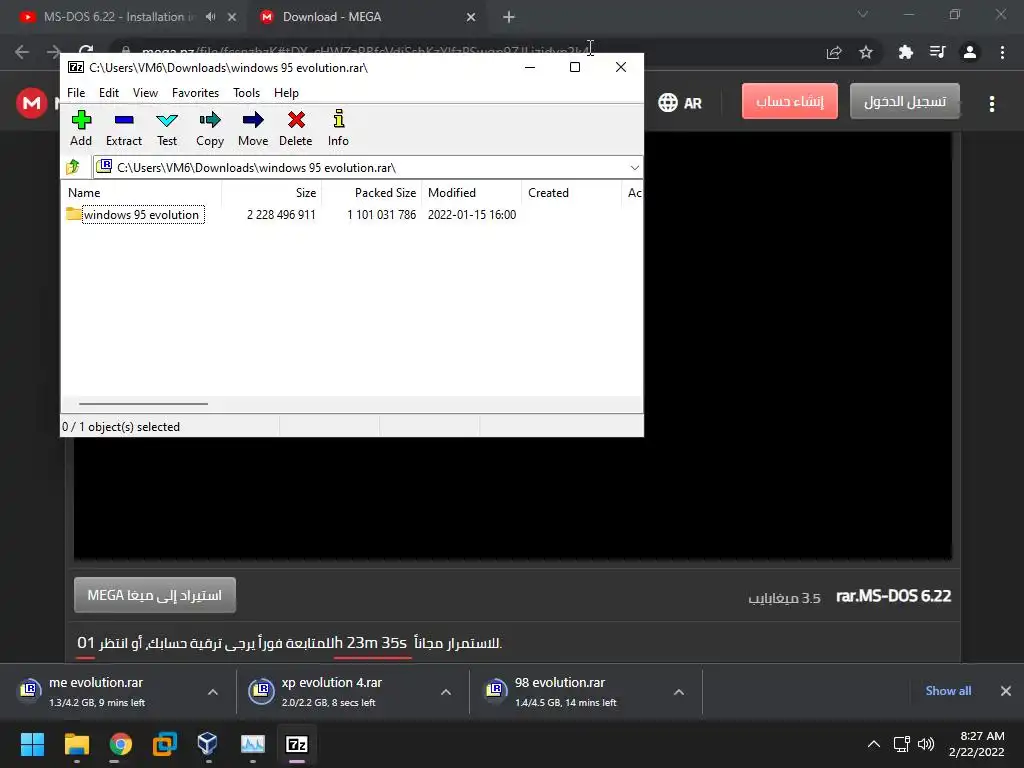Open the Tools menu in 7-Zip
The height and width of the screenshot is (768, 1024).
pyautogui.click(x=246, y=93)
